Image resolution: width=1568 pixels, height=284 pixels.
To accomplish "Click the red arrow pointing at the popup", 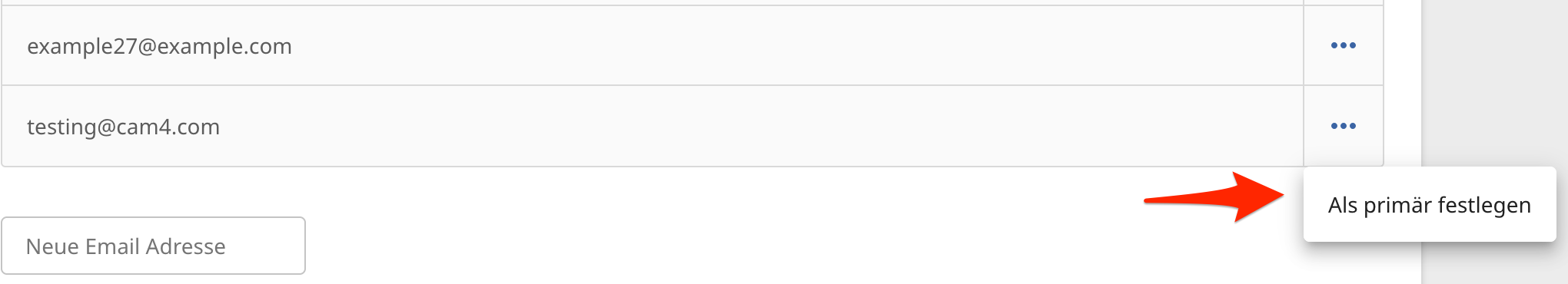I will tap(1214, 197).
